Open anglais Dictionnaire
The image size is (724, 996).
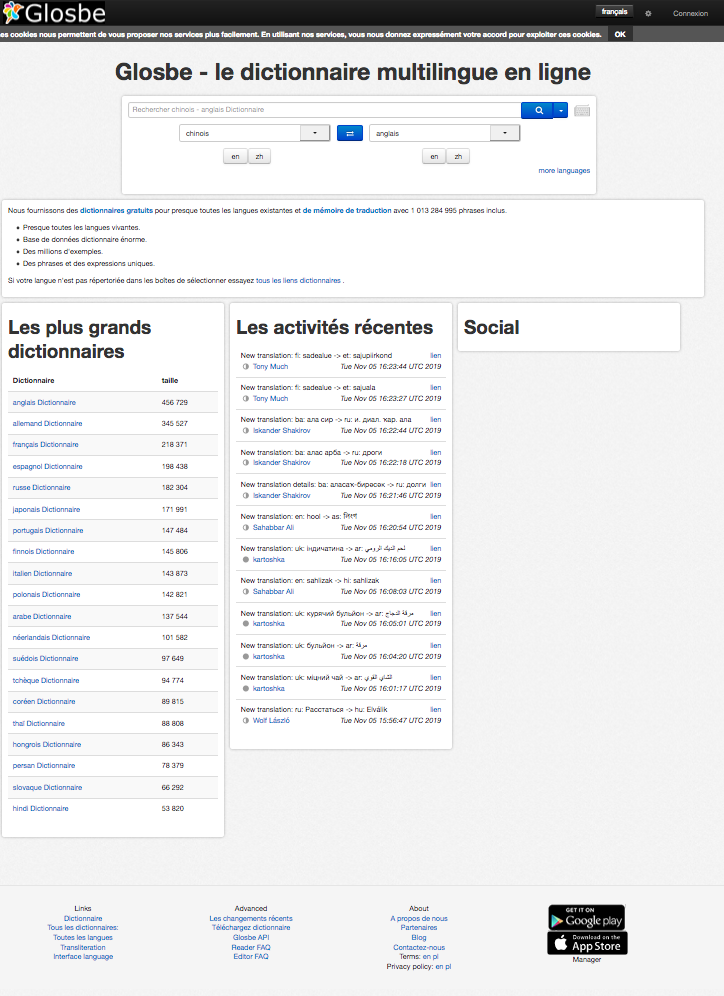(x=44, y=402)
